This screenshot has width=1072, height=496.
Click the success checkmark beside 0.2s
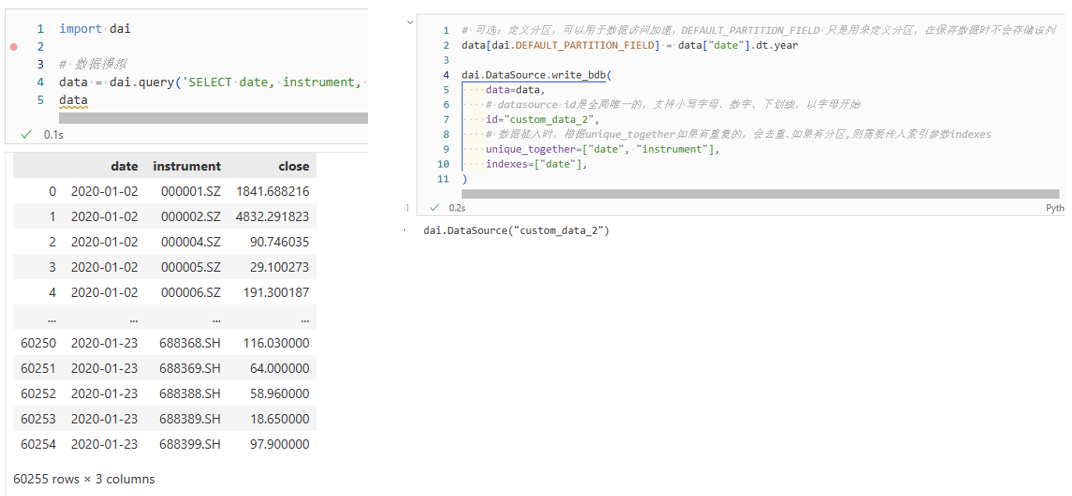(x=434, y=208)
